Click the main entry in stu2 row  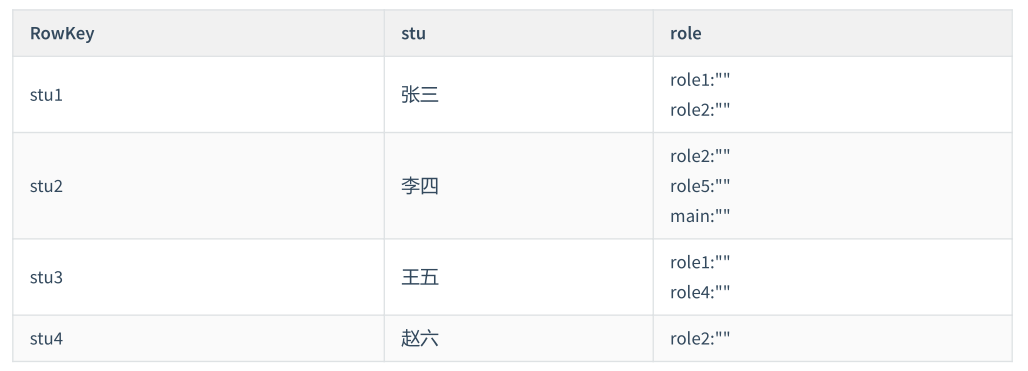[700, 216]
